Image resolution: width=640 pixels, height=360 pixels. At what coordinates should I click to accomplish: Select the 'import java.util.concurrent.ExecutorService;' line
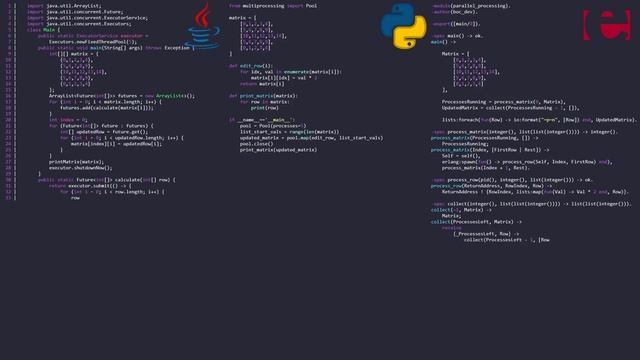point(87,18)
